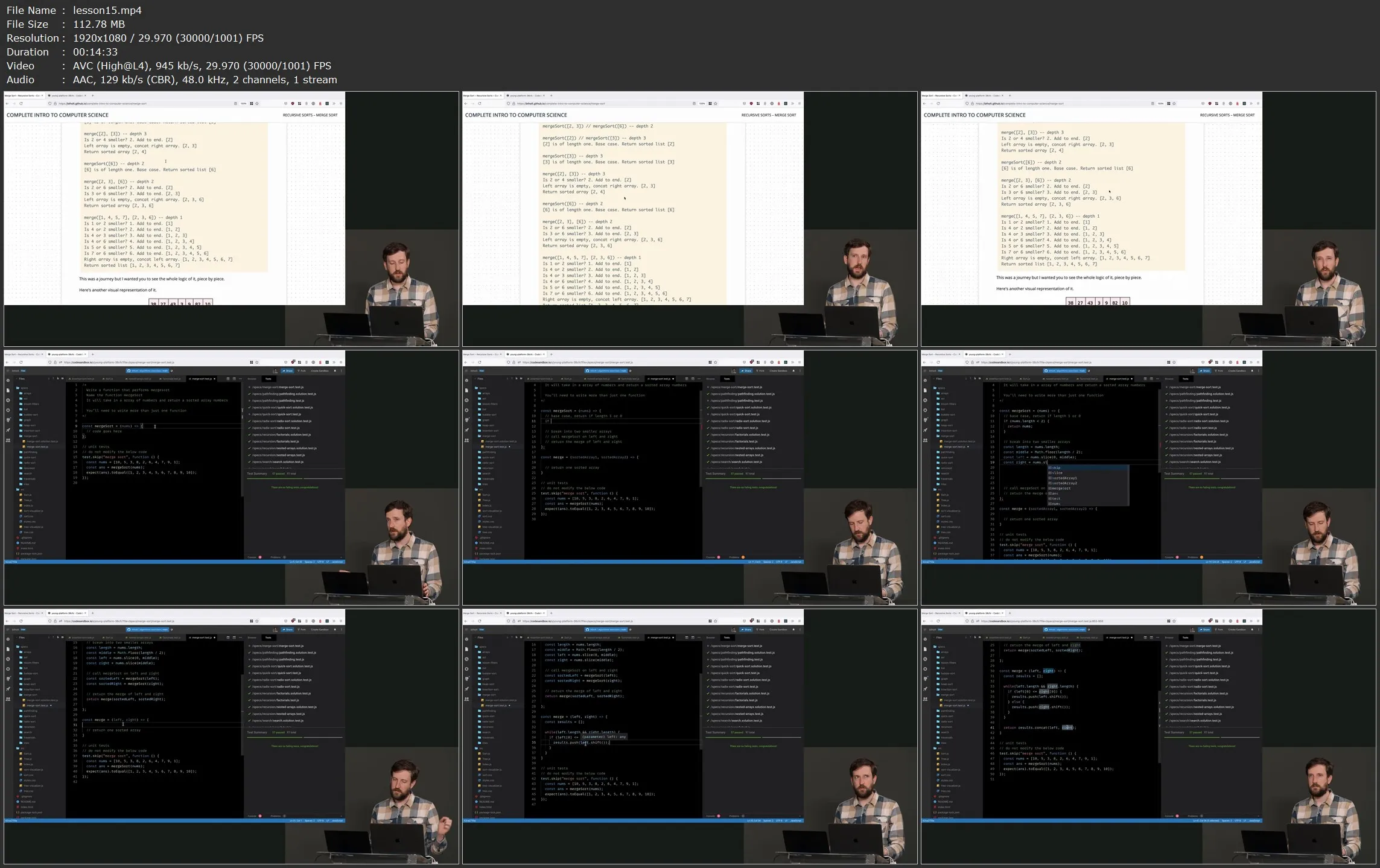Click the file name lesson15.mp4
Viewport: 1380px width, 868px height.
pyautogui.click(x=108, y=10)
